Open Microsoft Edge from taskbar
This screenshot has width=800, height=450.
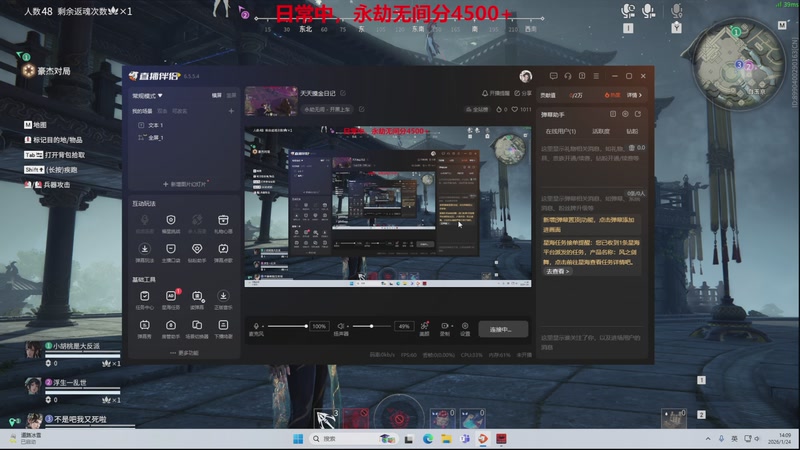coord(428,439)
